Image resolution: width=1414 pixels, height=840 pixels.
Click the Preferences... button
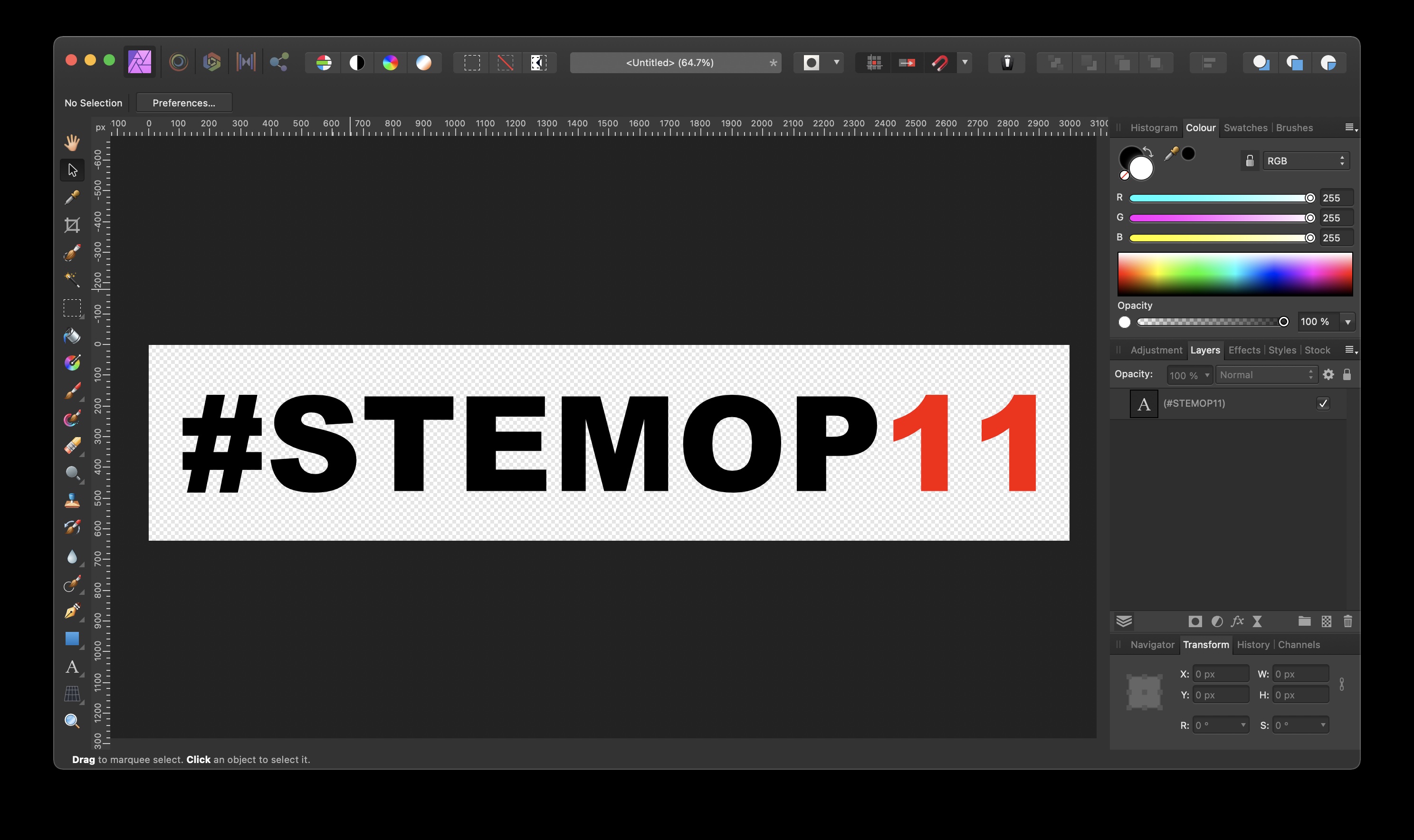point(183,103)
